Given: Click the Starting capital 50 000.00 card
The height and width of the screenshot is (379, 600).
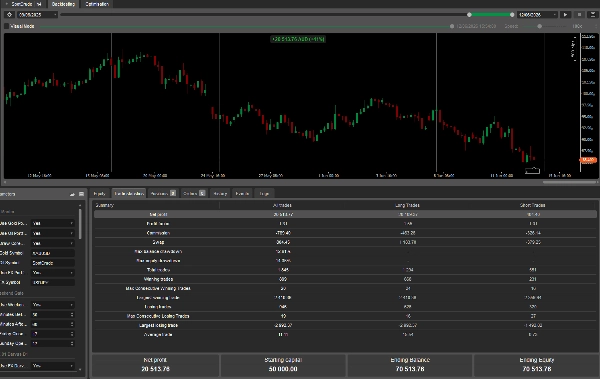Looking at the screenshot, I should (x=283, y=365).
